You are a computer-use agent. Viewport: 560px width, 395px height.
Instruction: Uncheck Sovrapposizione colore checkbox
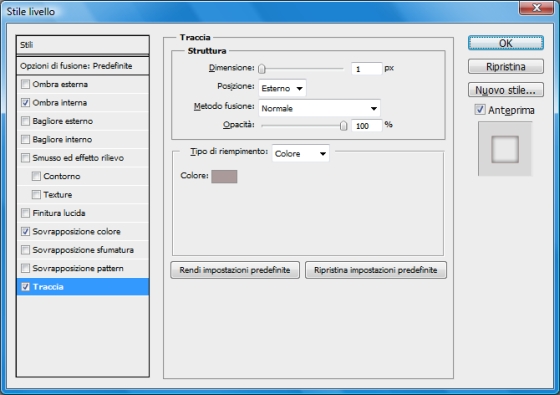coord(25,231)
